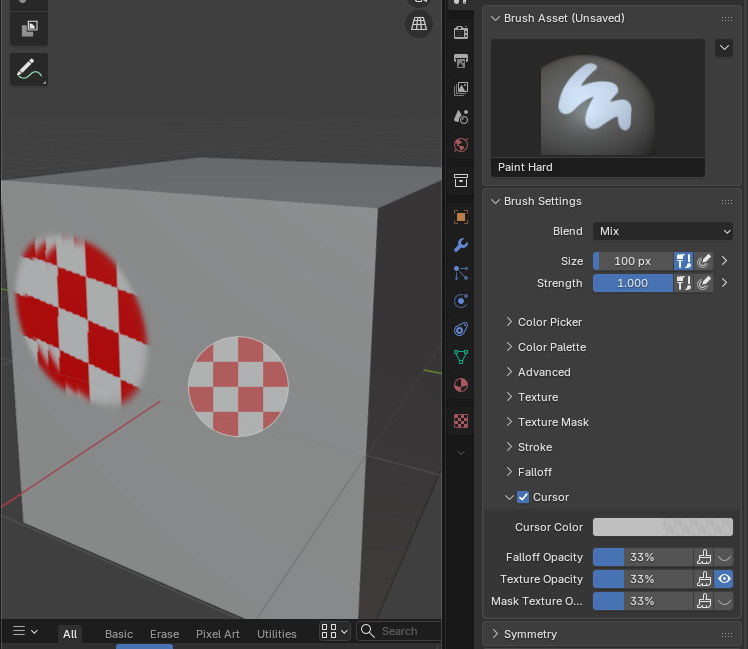Toggle unified strength for brush Strength
This screenshot has height=649, width=748.
pyautogui.click(x=683, y=283)
